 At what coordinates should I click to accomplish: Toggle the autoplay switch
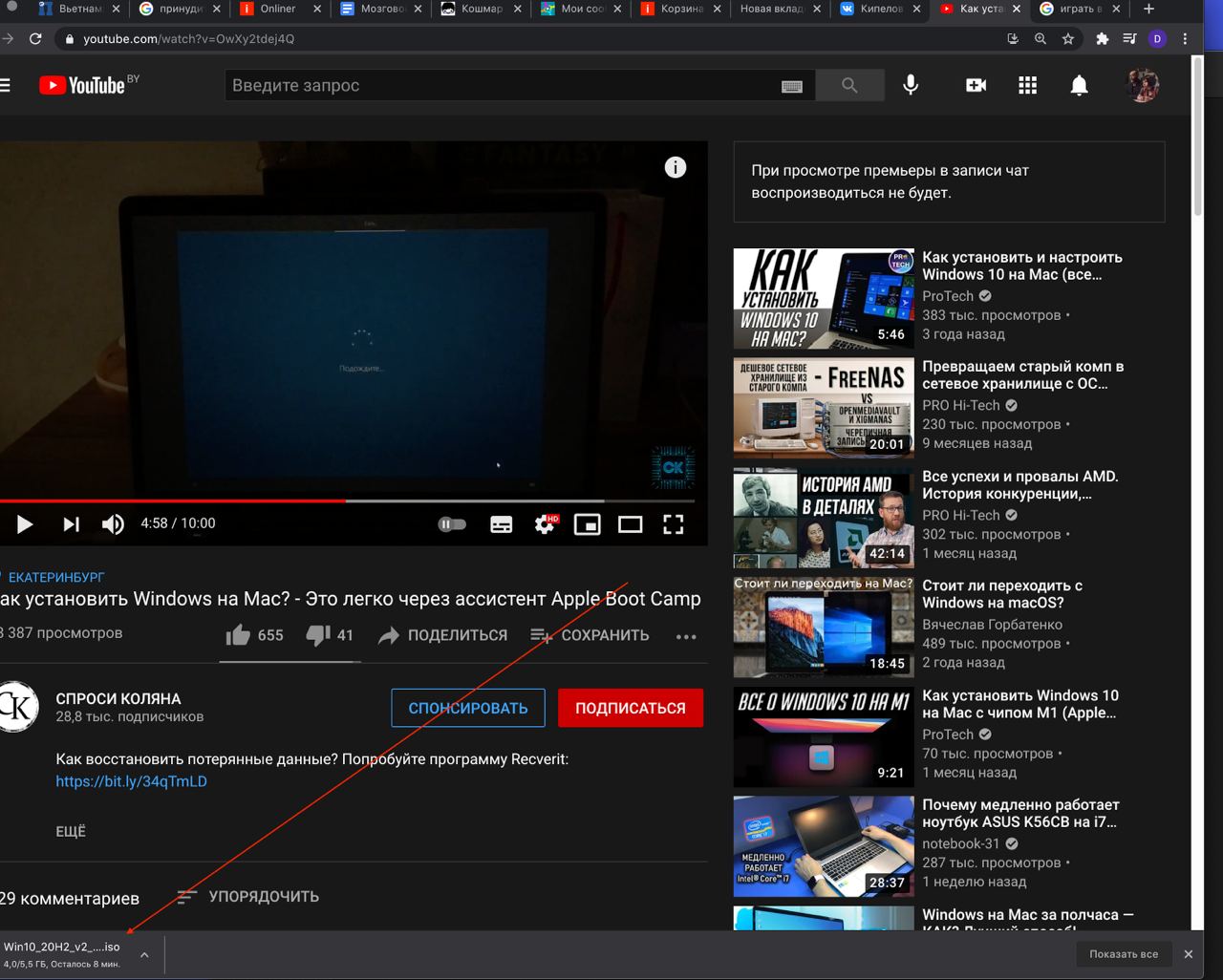452,523
